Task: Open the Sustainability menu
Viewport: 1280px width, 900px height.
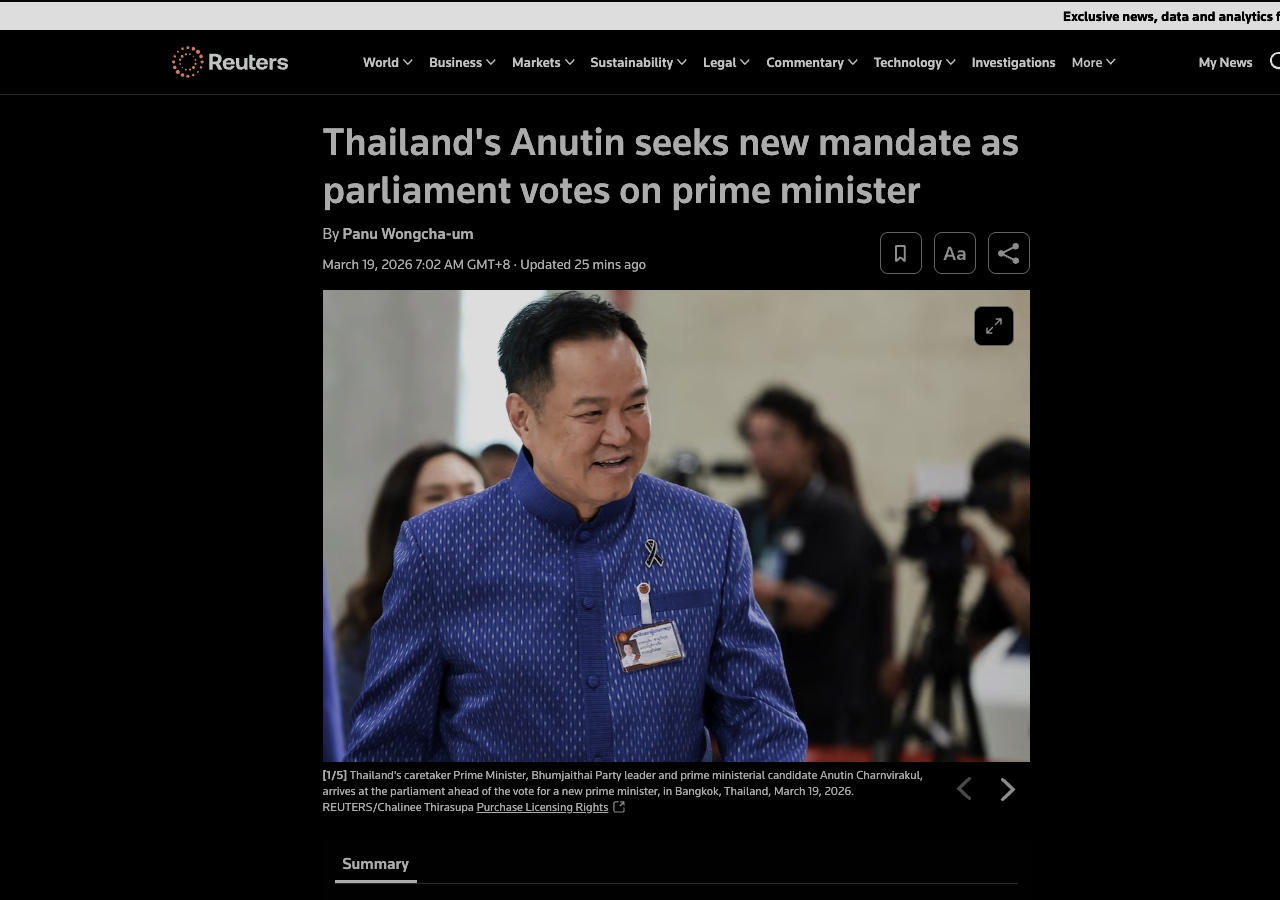Action: 638,62
